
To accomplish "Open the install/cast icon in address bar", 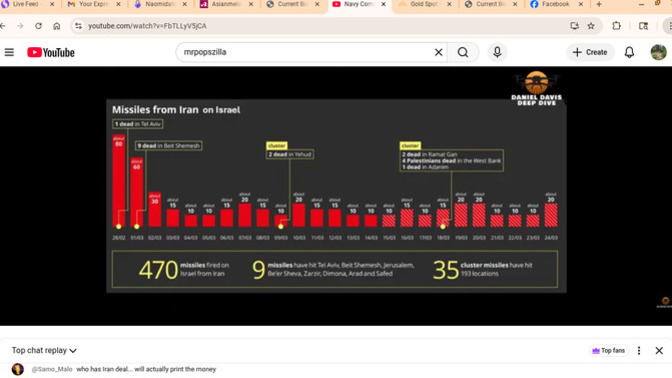I will (574, 26).
